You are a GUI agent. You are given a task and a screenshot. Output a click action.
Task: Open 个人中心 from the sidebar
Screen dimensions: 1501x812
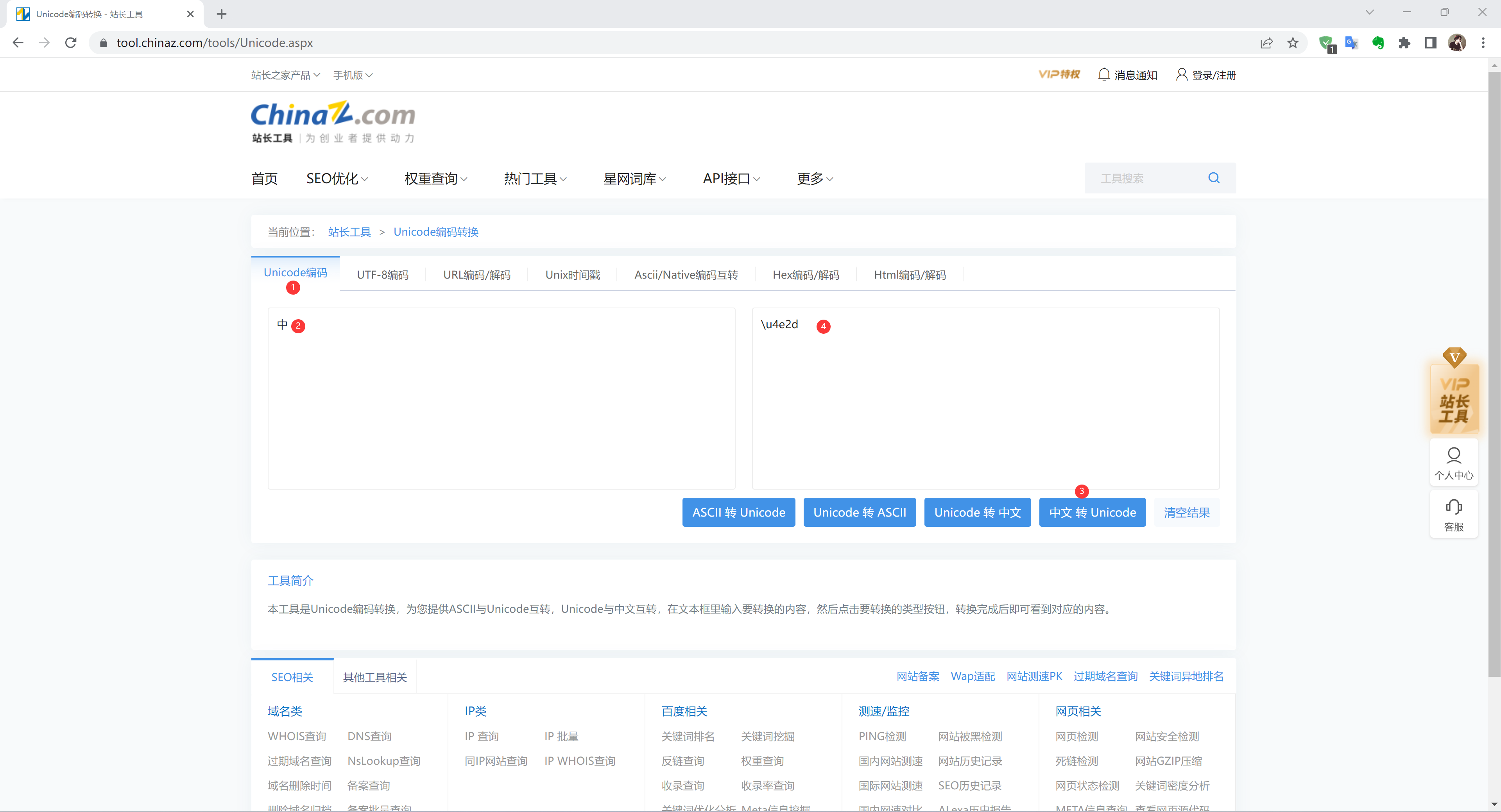click(1454, 463)
